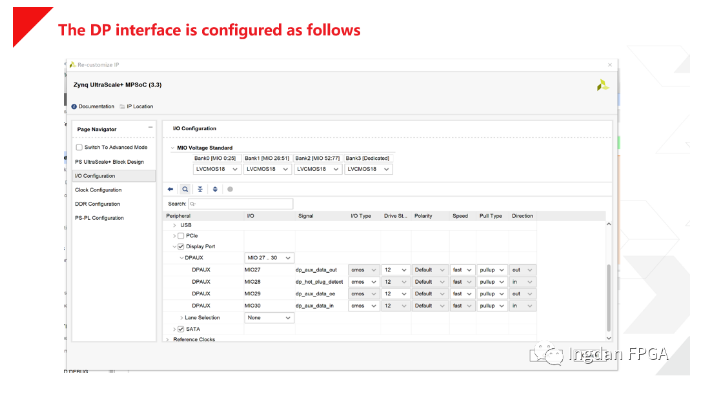Open Bank3 Dedicated voltage dropdown
Screen dimensions: 708x394
click(368, 169)
